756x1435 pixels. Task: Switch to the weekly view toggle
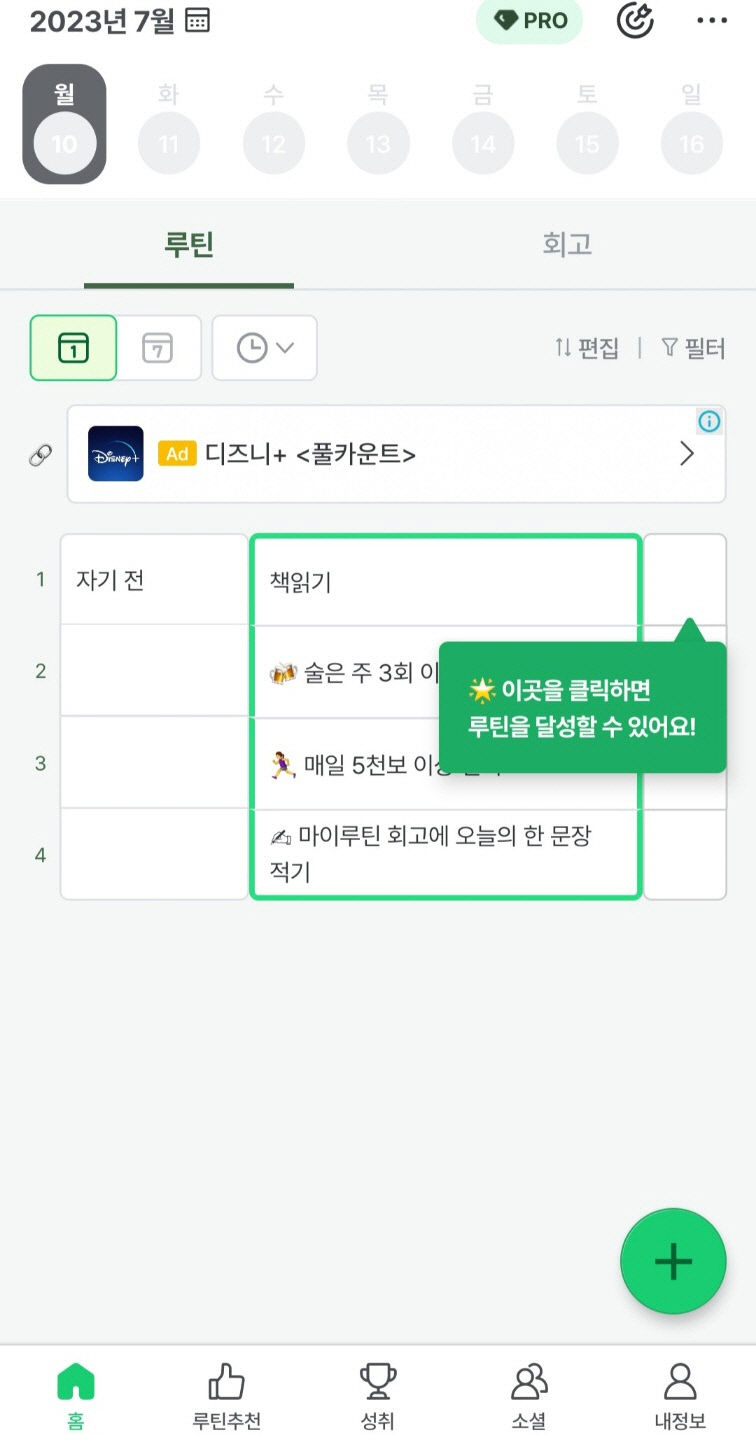click(x=158, y=348)
